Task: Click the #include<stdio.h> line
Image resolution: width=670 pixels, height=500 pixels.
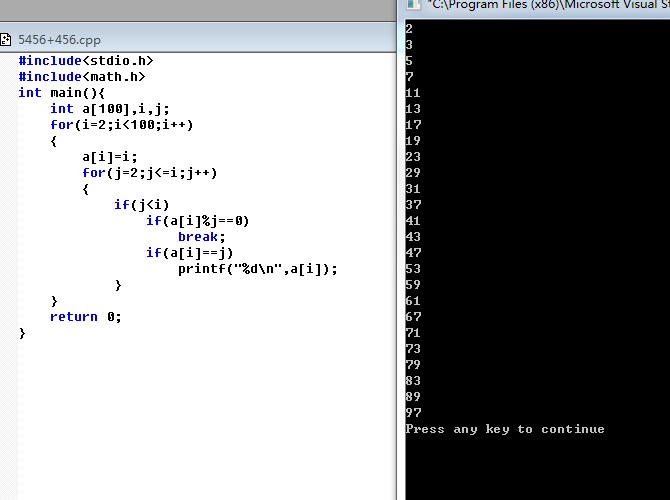Action: (x=86, y=61)
